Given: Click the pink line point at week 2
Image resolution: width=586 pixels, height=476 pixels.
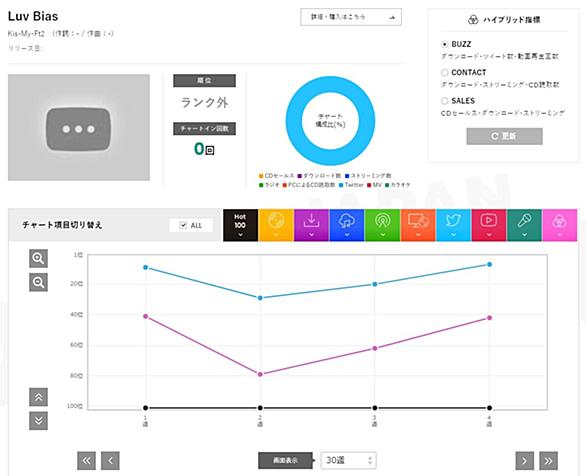Looking at the screenshot, I should (260, 374).
